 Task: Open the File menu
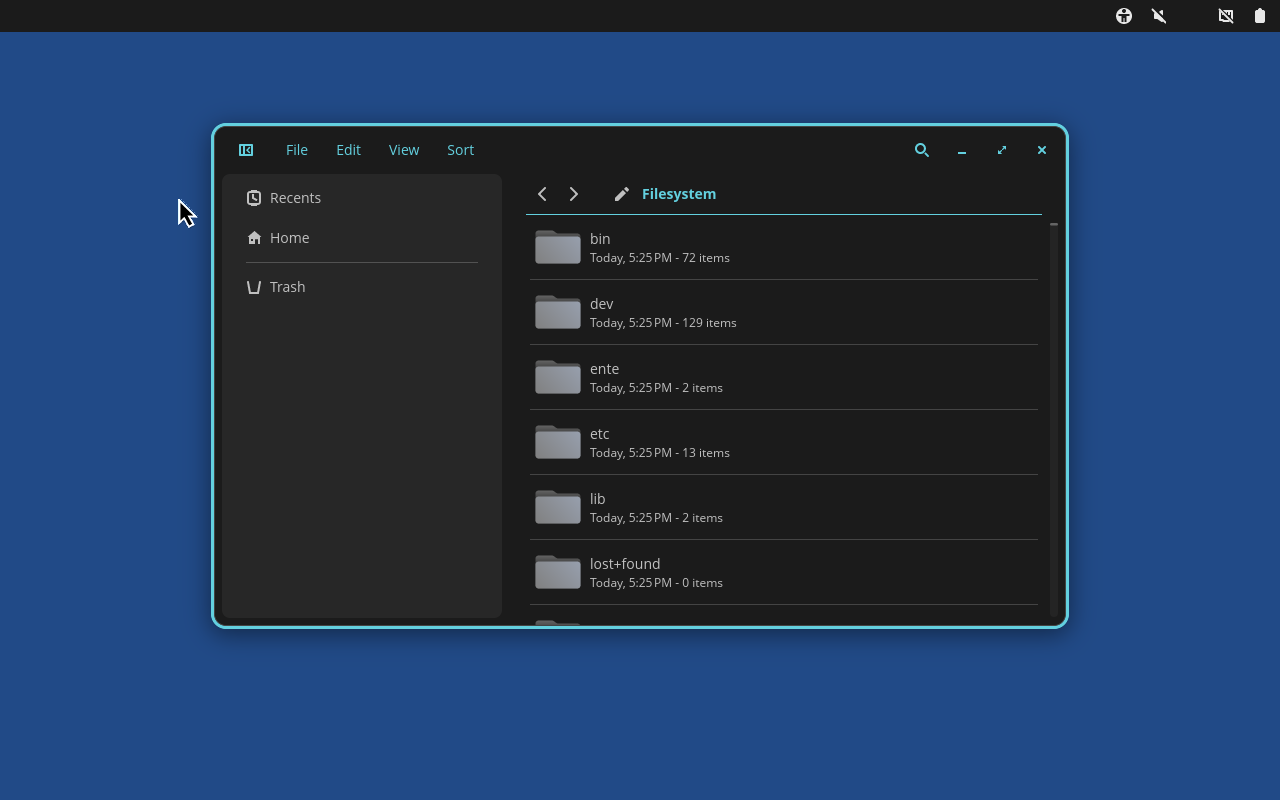tap(297, 150)
